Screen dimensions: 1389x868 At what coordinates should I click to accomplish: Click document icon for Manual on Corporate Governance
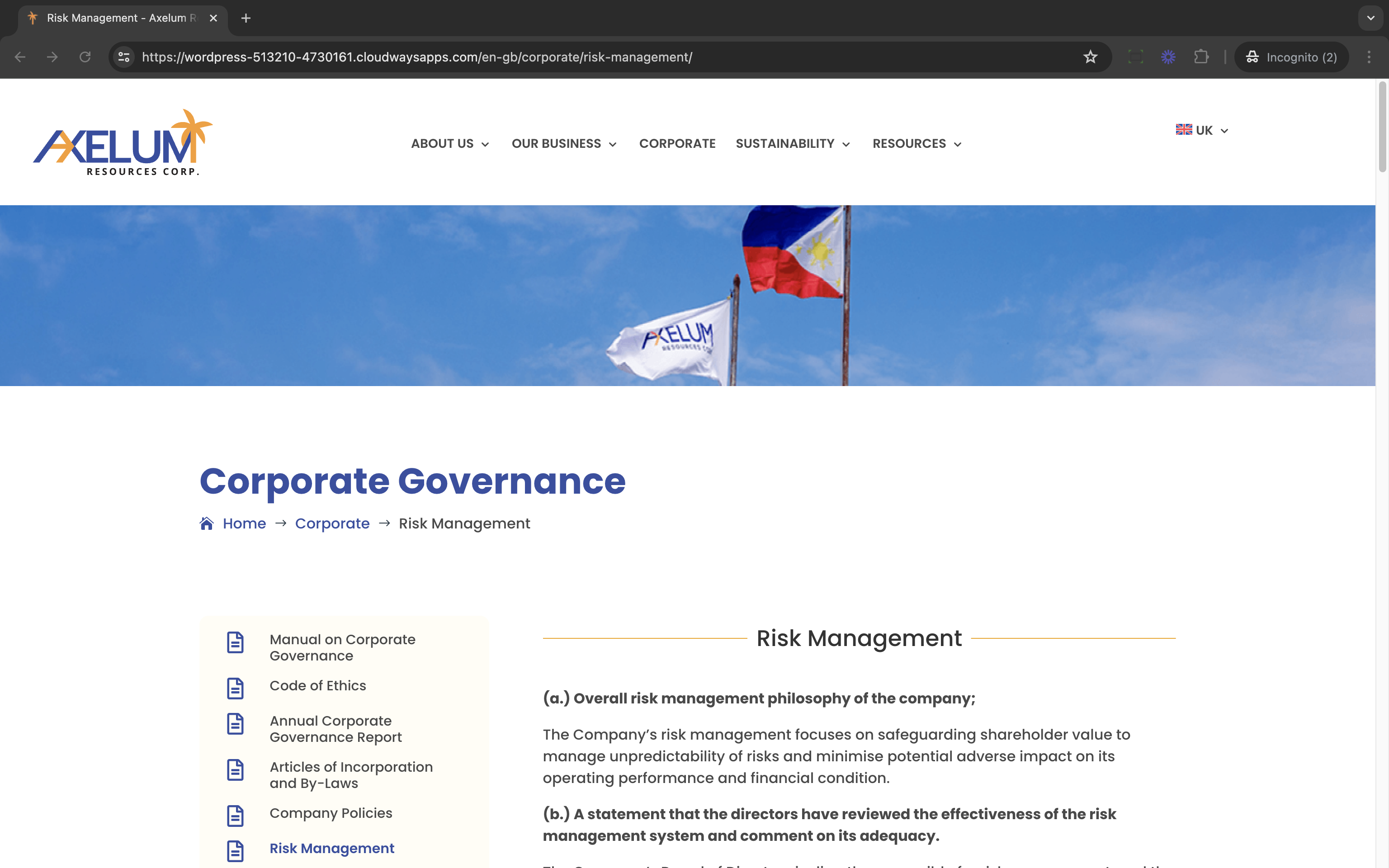coord(235,642)
